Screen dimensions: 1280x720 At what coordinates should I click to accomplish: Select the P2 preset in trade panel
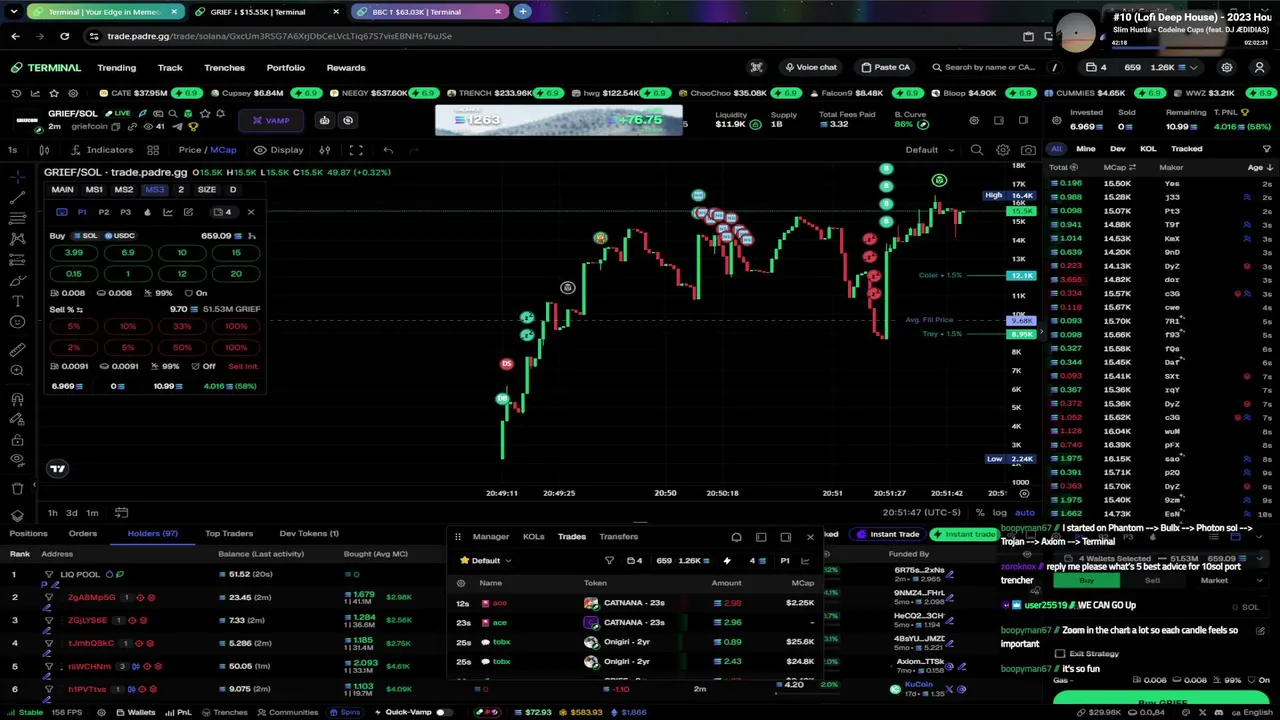pos(104,212)
